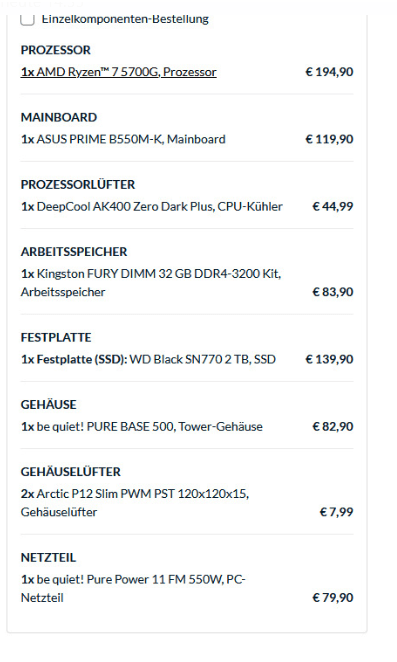Viewport: 397px width, 662px height.
Task: Open the AMD Ryzen 7 5700G Prozessor link
Action: [119, 72]
